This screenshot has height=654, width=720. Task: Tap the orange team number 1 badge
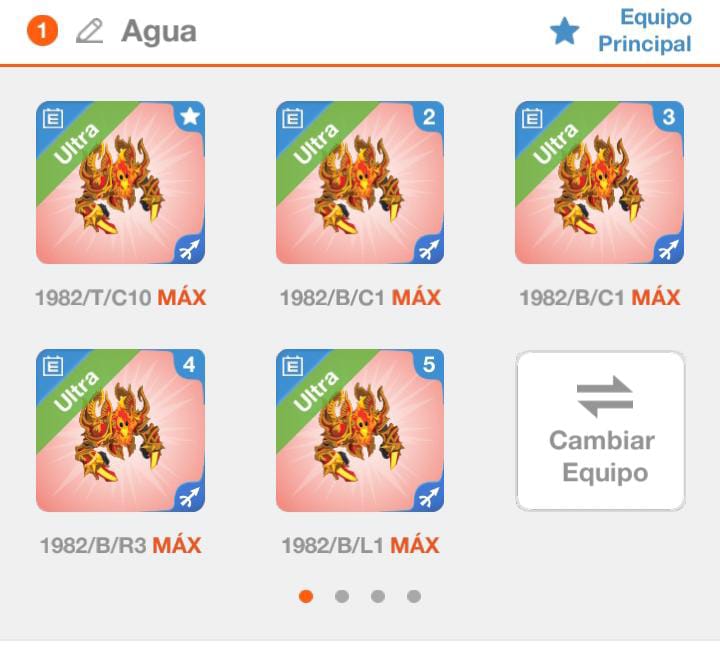tap(42, 31)
